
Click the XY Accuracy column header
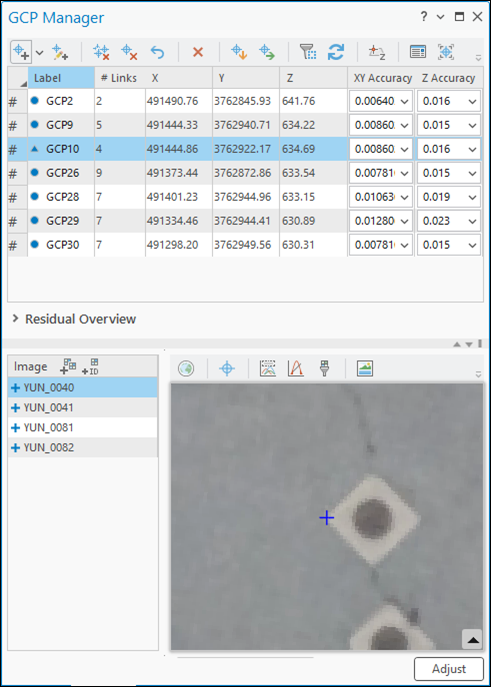[x=382, y=78]
